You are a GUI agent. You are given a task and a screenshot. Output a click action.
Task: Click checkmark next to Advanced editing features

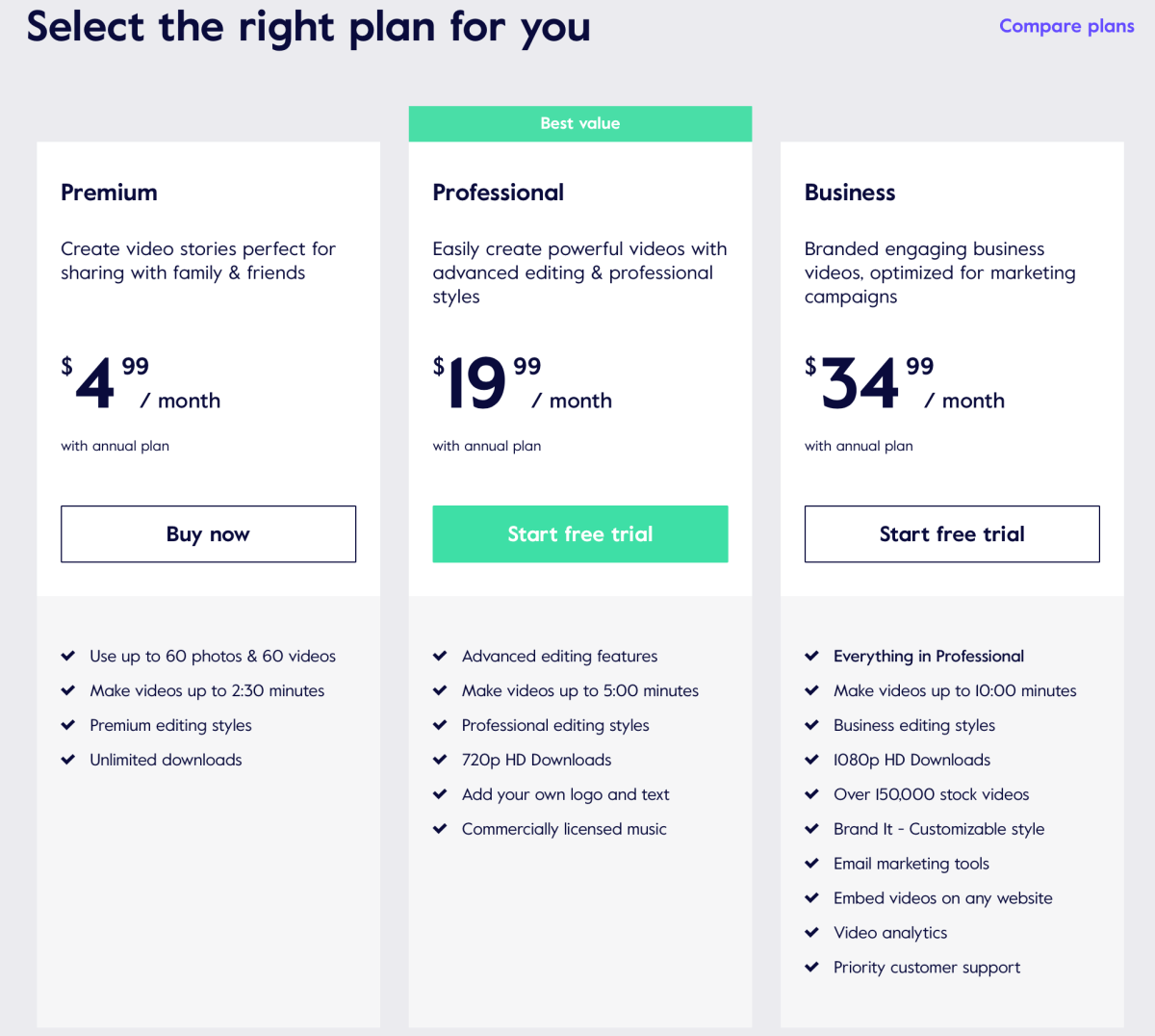coord(440,656)
